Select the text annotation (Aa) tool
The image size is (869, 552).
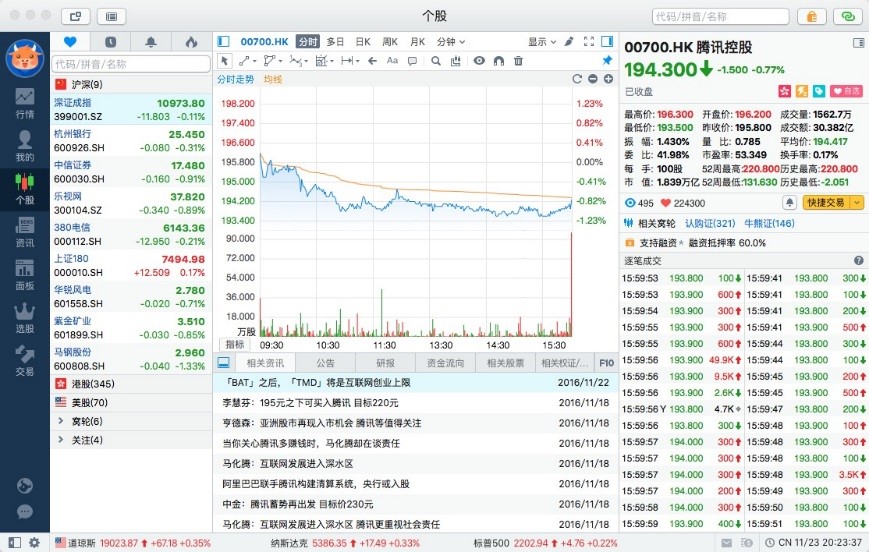coord(392,61)
